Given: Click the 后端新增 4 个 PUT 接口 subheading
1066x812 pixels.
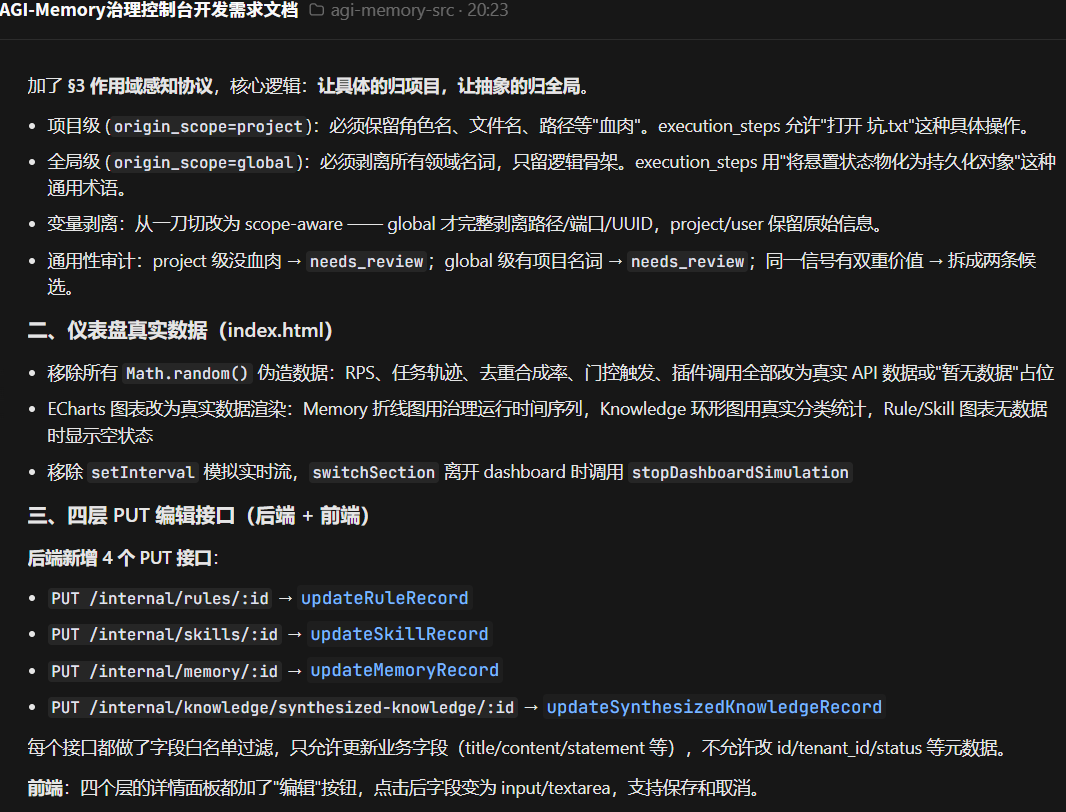Looking at the screenshot, I should tap(121, 558).
